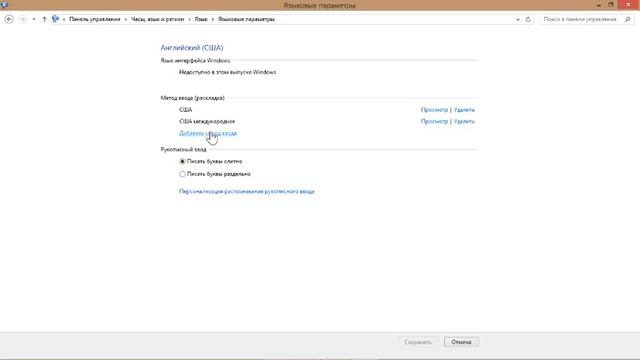
Task: Open handwriting recognition personalization link
Action: tap(247, 191)
